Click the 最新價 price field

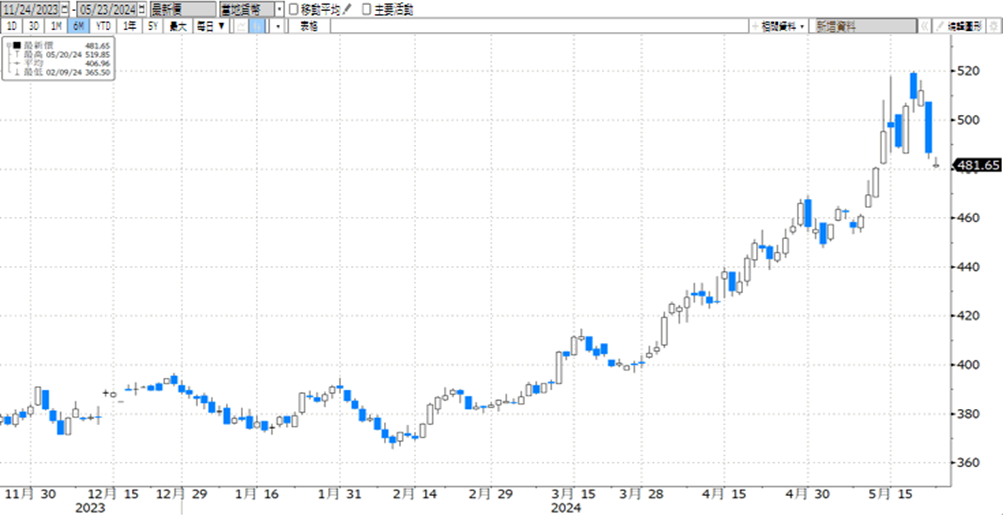pyautogui.click(x=183, y=10)
